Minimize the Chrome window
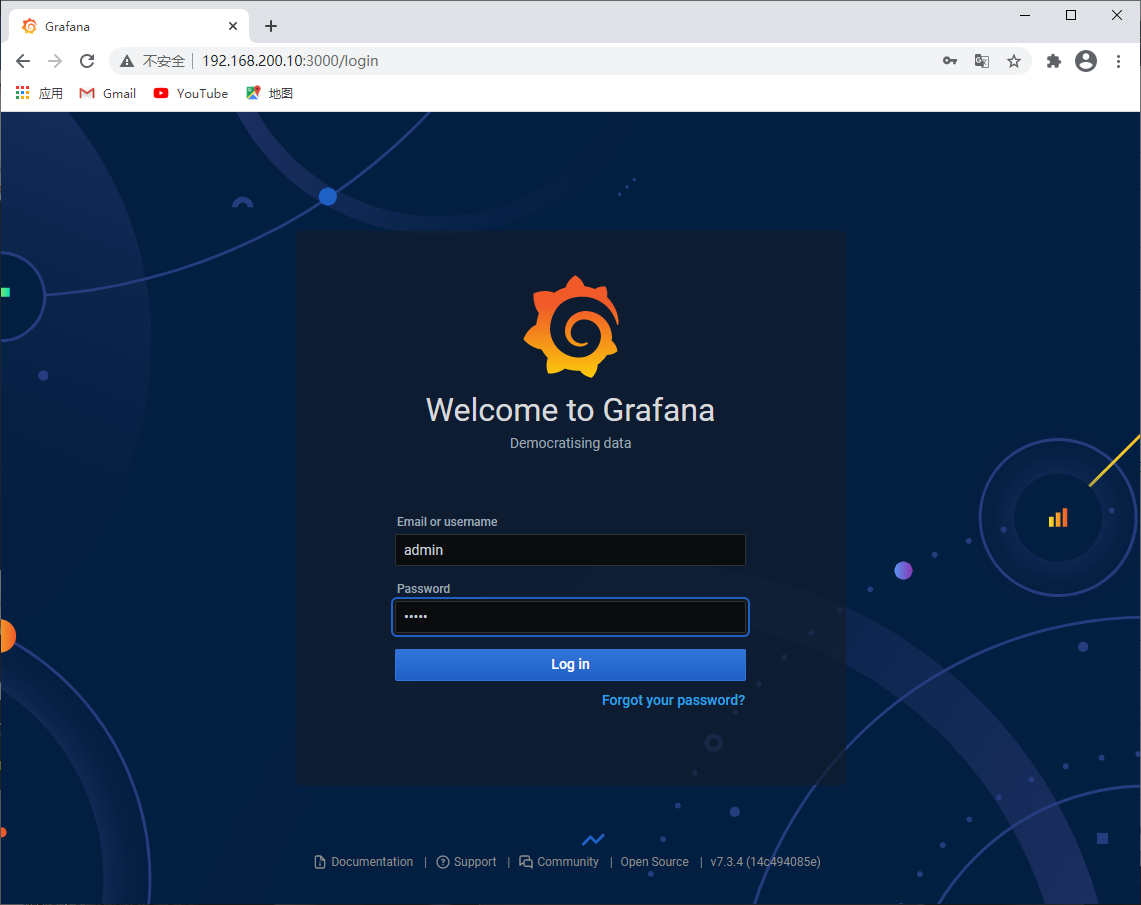The width and height of the screenshot is (1141, 905). [x=1025, y=15]
